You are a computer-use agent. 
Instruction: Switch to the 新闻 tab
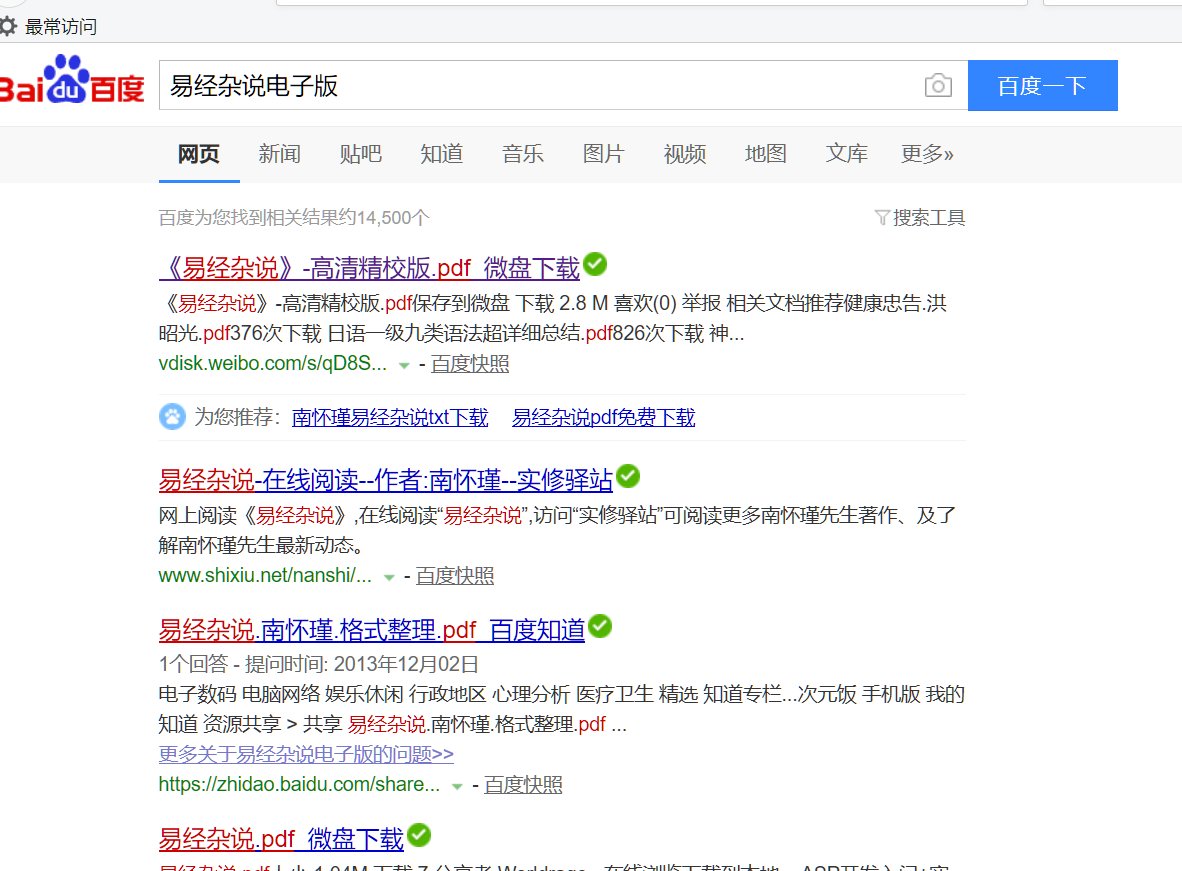pos(279,155)
